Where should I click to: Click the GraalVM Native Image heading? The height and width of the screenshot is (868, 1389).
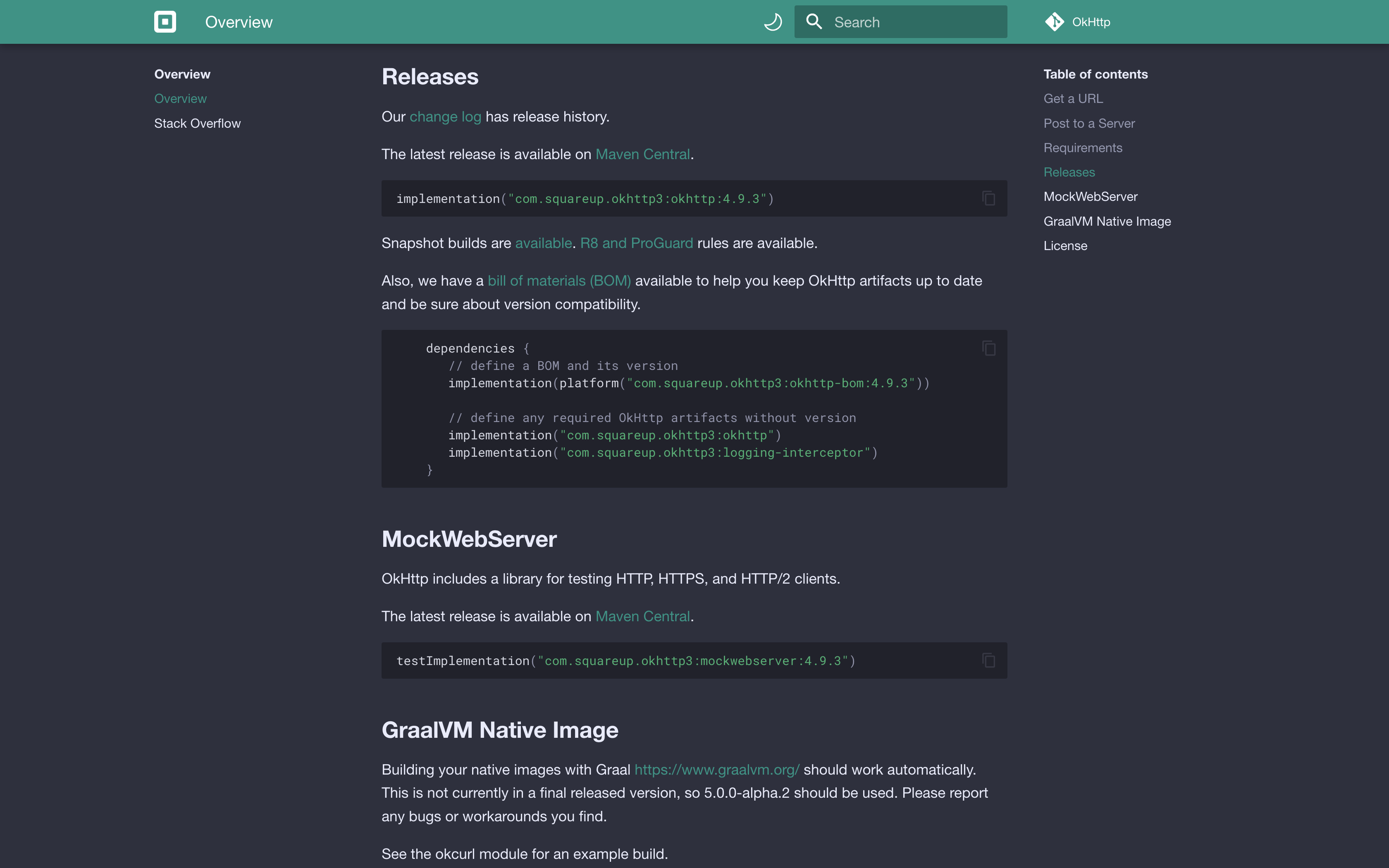tap(499, 730)
